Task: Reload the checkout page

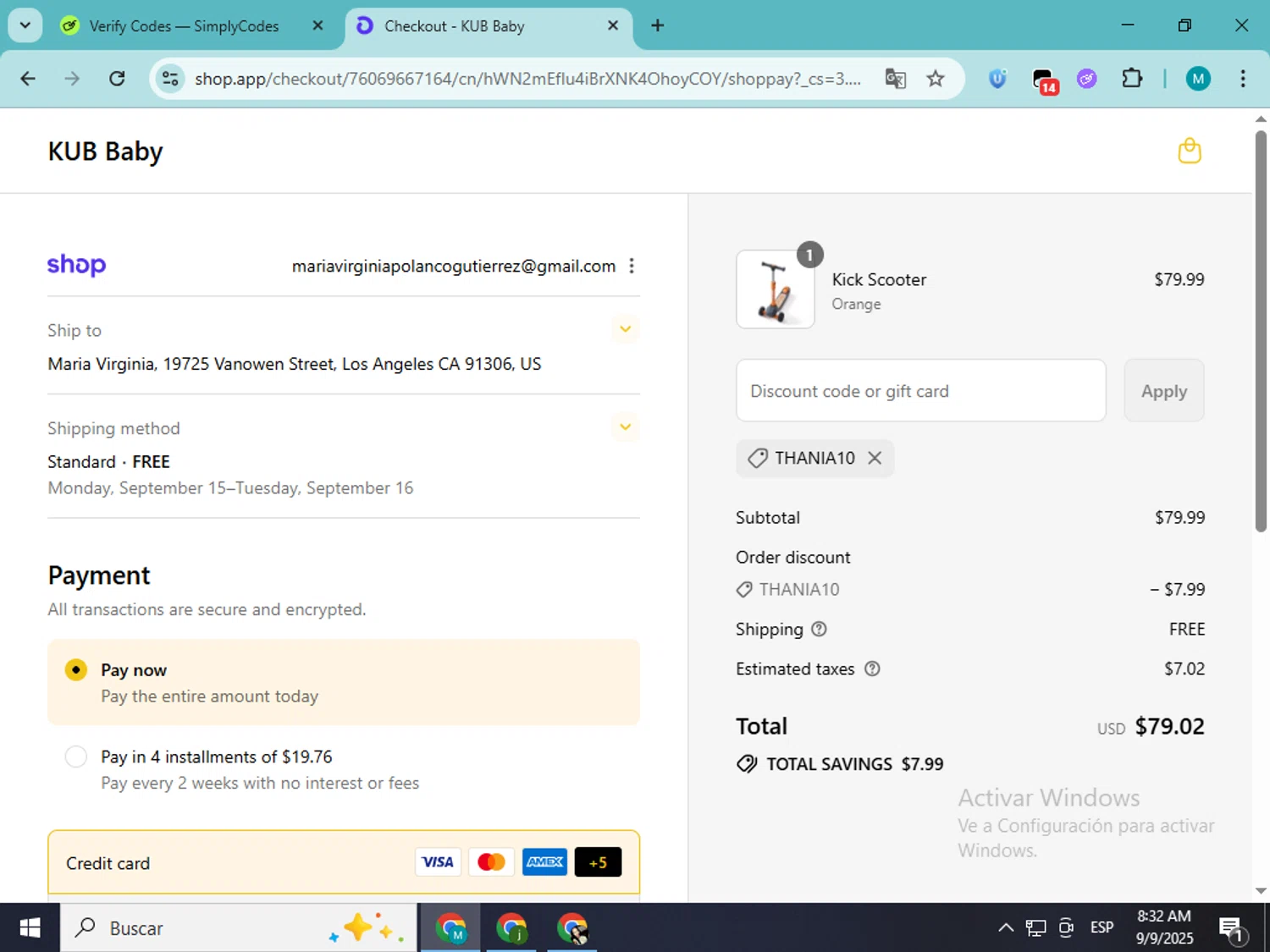Action: coord(117,79)
